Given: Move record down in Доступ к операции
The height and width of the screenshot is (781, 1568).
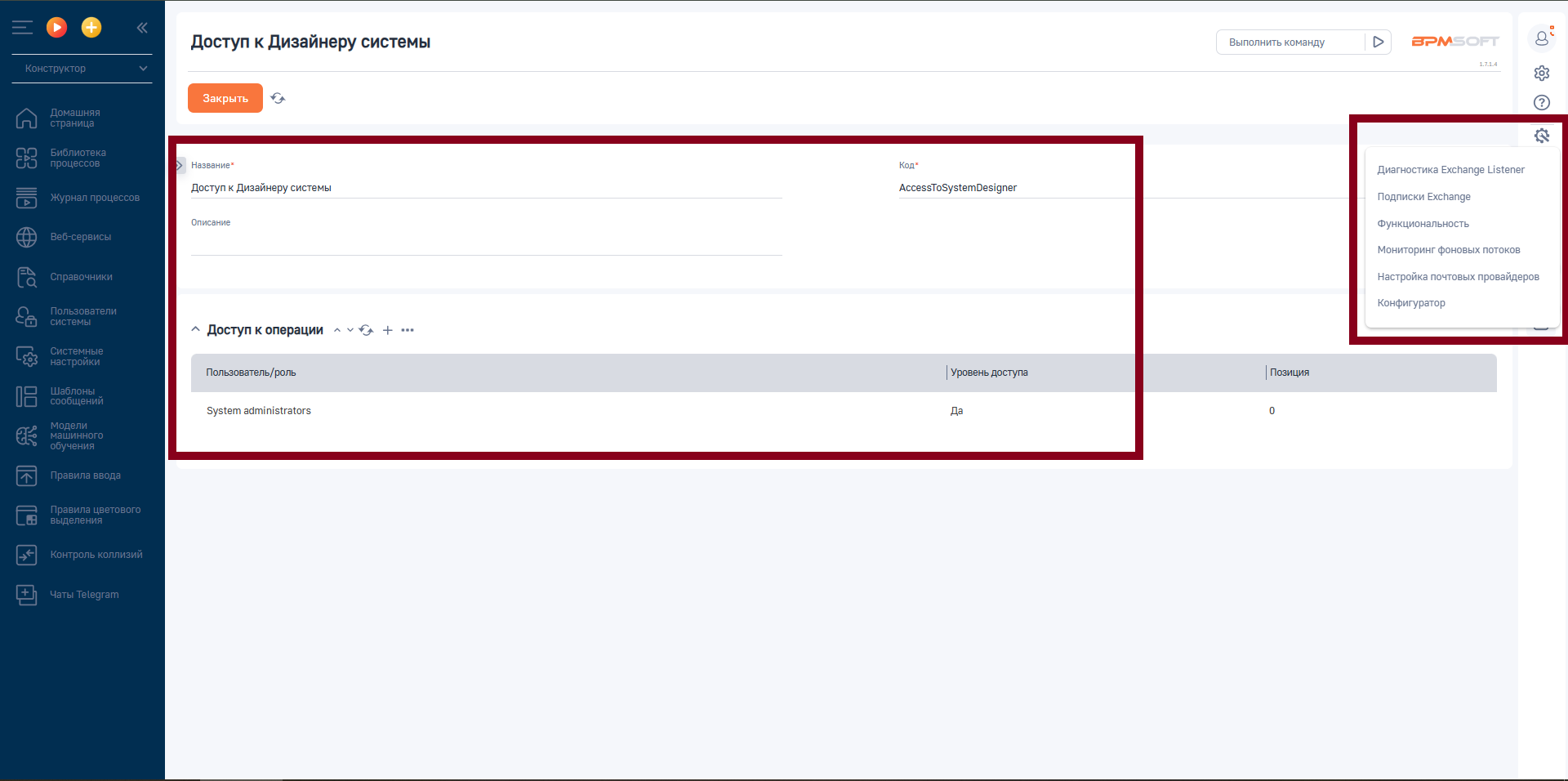Looking at the screenshot, I should pyautogui.click(x=350, y=330).
